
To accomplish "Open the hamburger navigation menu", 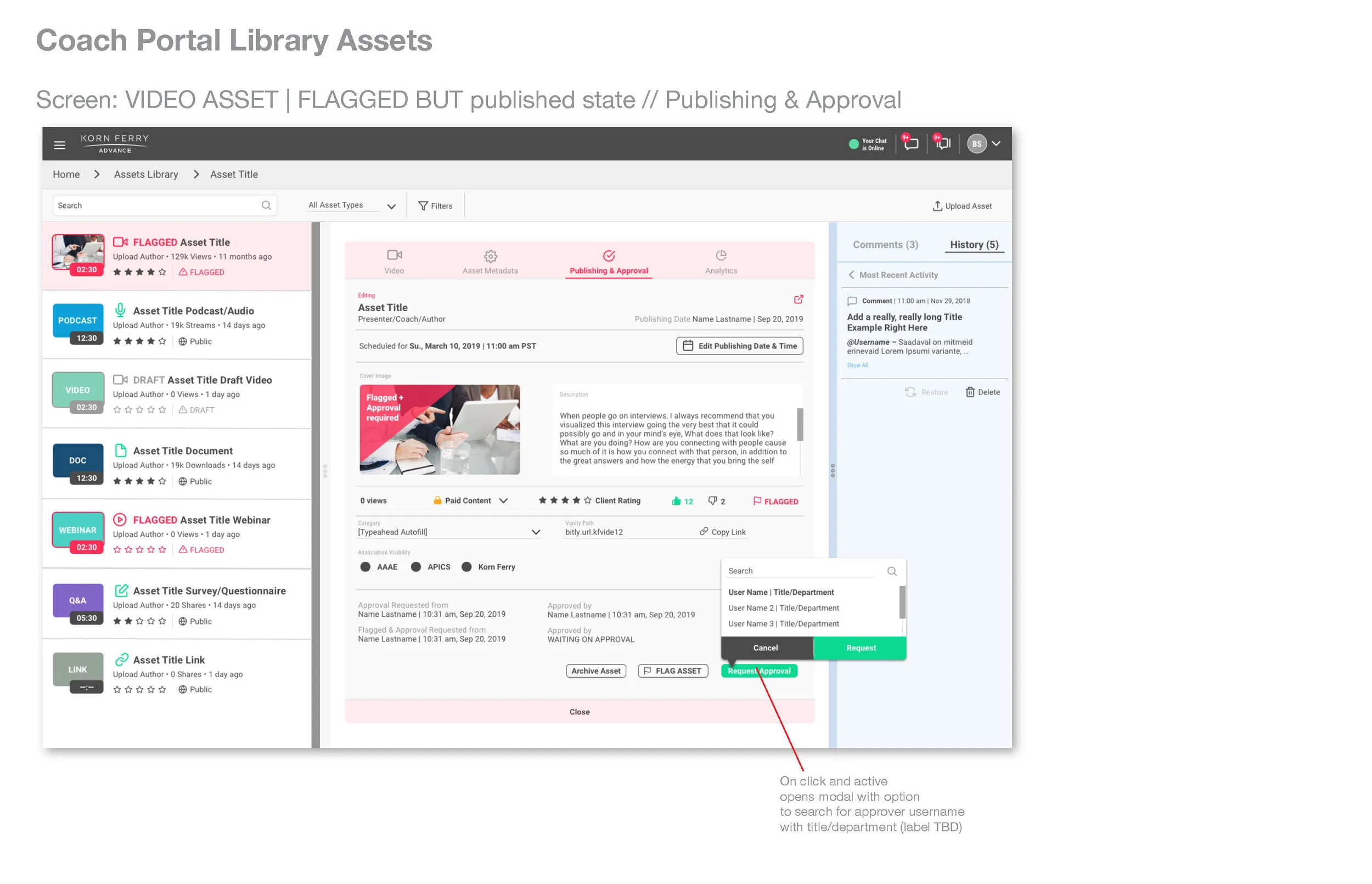I will [59, 145].
